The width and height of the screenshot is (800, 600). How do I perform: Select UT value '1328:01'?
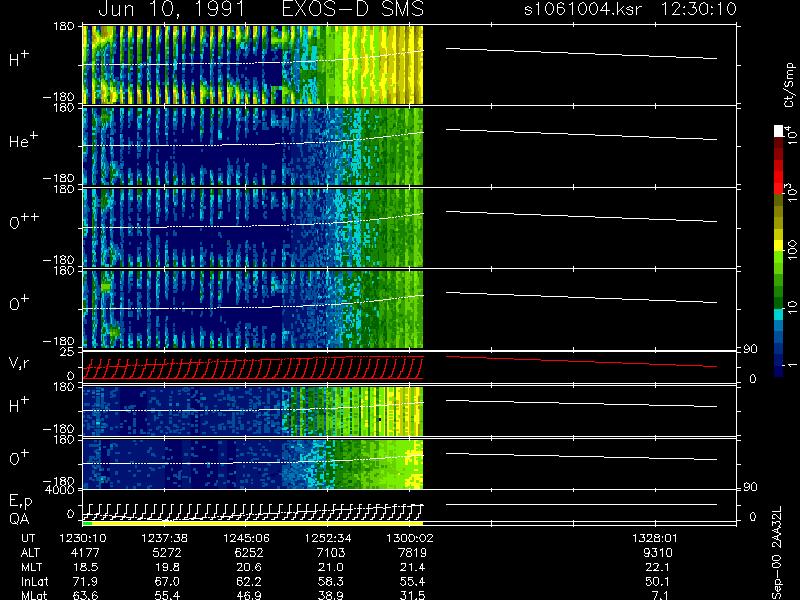tap(656, 538)
